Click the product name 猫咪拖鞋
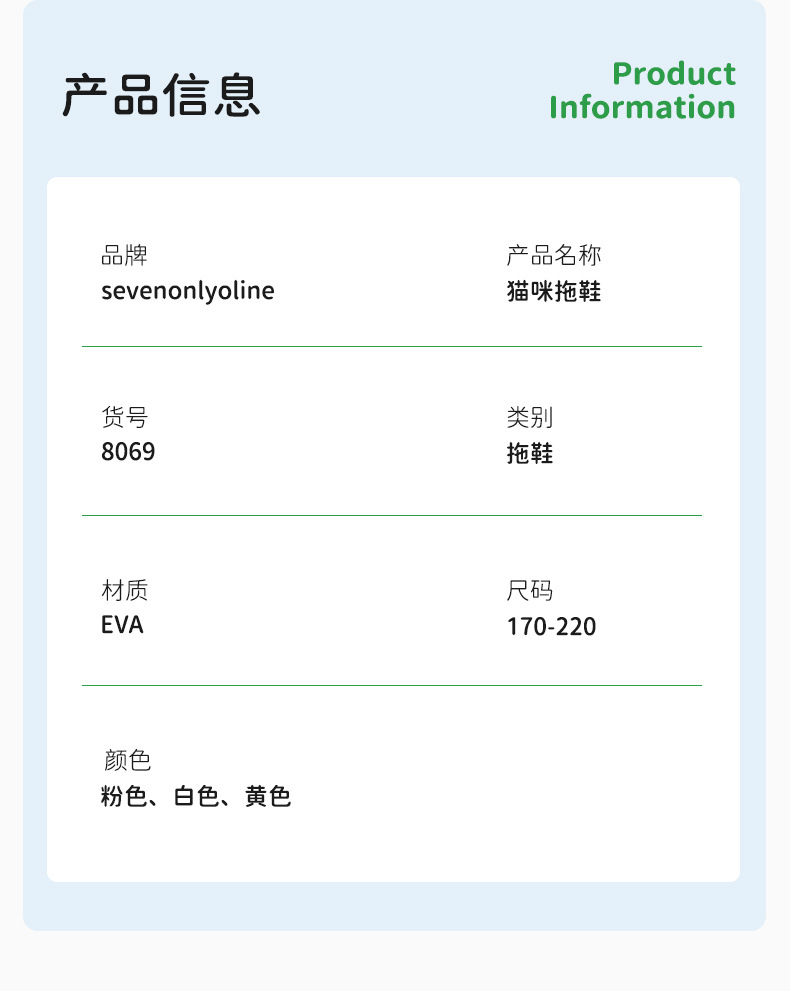Screen dimensions: 790x991 click(x=554, y=292)
